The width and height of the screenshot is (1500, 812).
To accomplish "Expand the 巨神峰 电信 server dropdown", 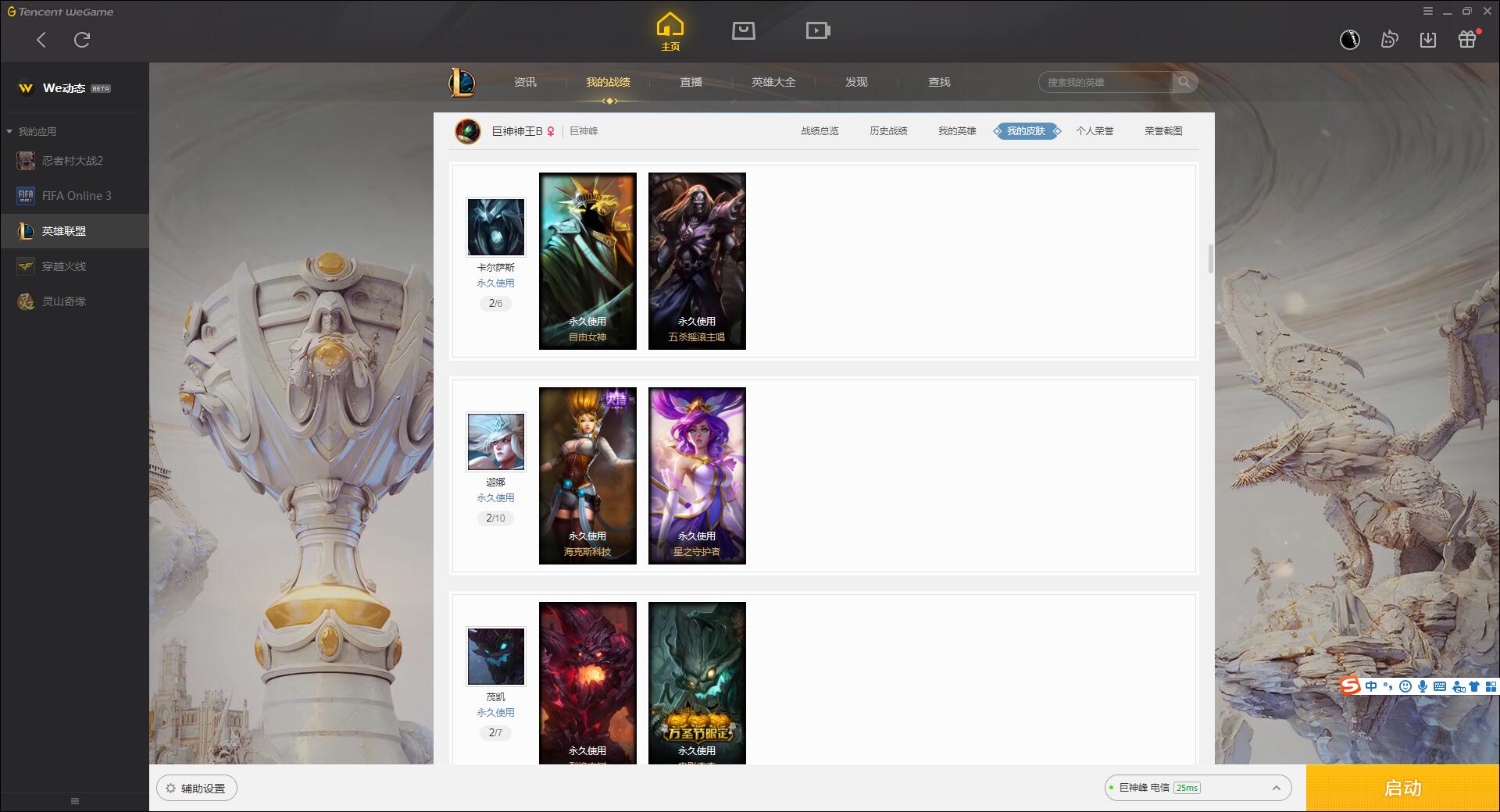I will click(1198, 788).
